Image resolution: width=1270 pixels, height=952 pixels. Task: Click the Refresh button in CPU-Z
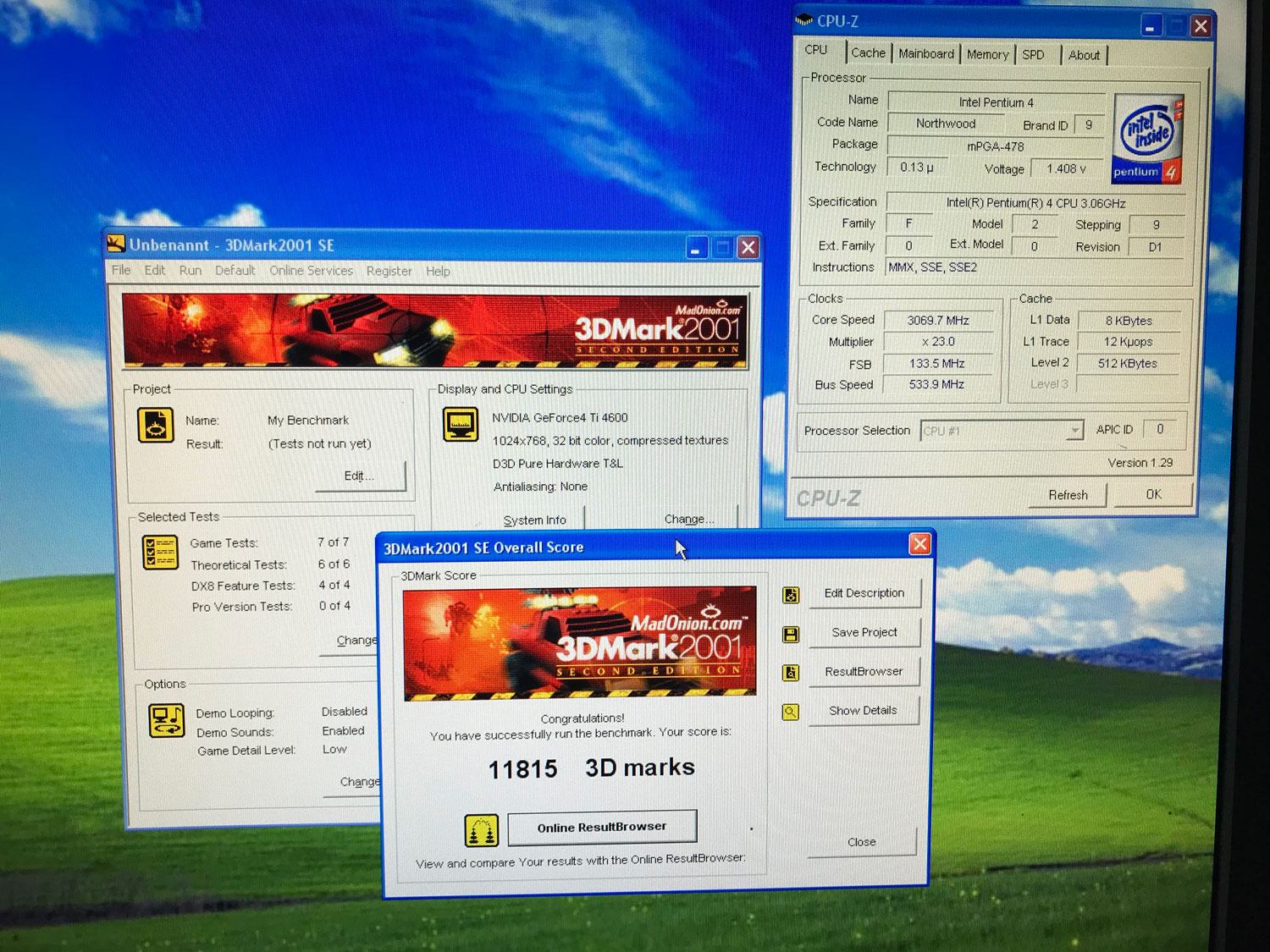click(x=1068, y=495)
